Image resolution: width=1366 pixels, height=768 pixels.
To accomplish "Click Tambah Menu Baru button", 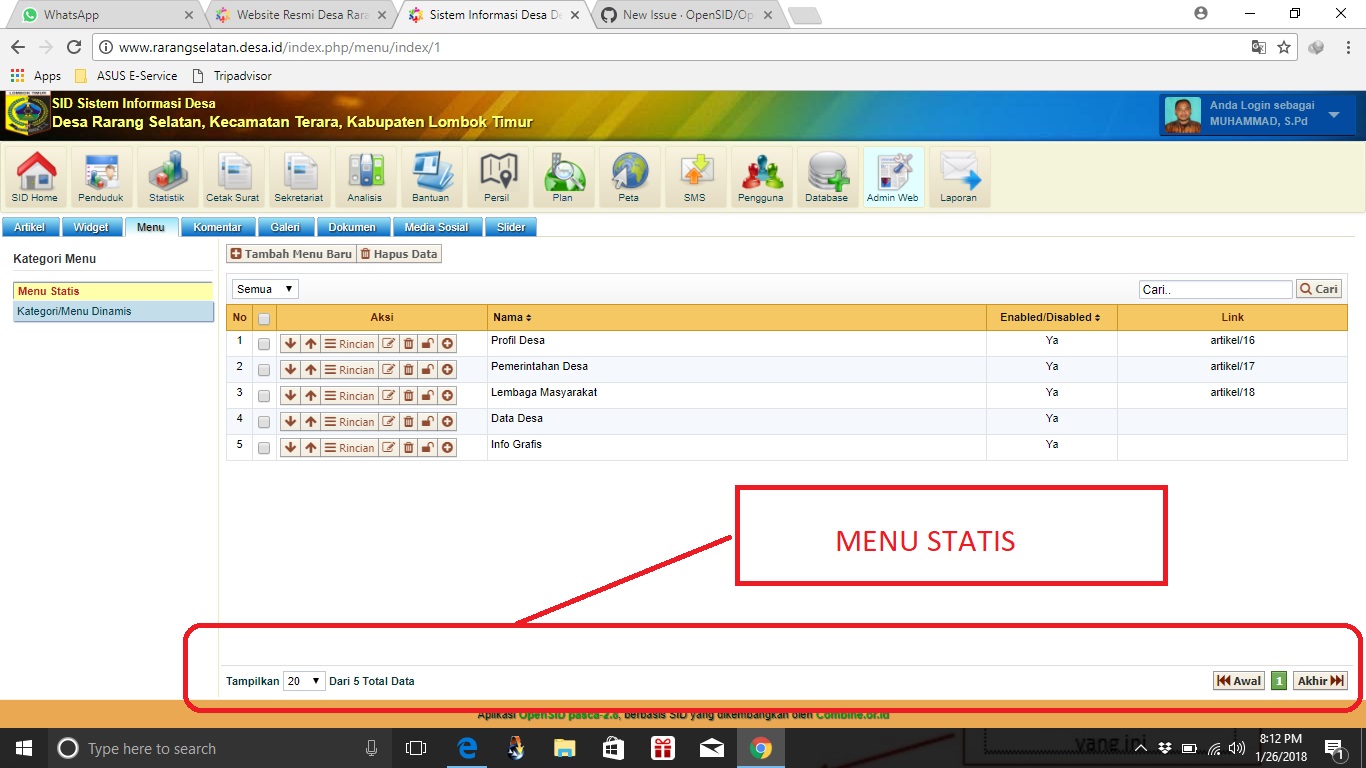I will [291, 254].
